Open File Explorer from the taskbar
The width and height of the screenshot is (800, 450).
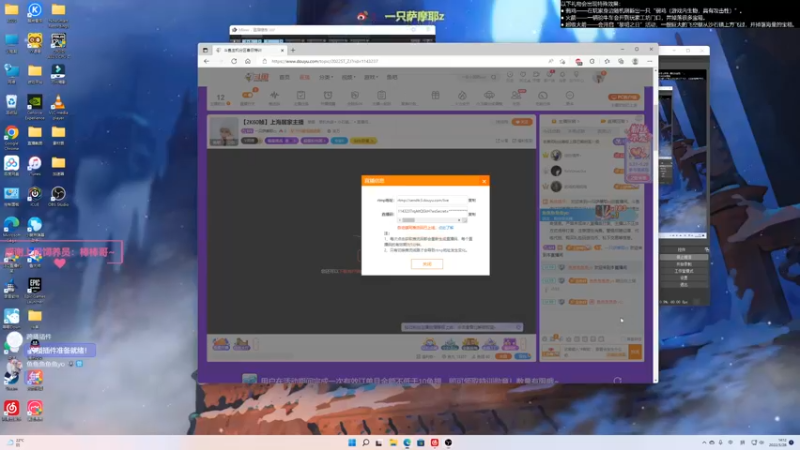pos(393,442)
